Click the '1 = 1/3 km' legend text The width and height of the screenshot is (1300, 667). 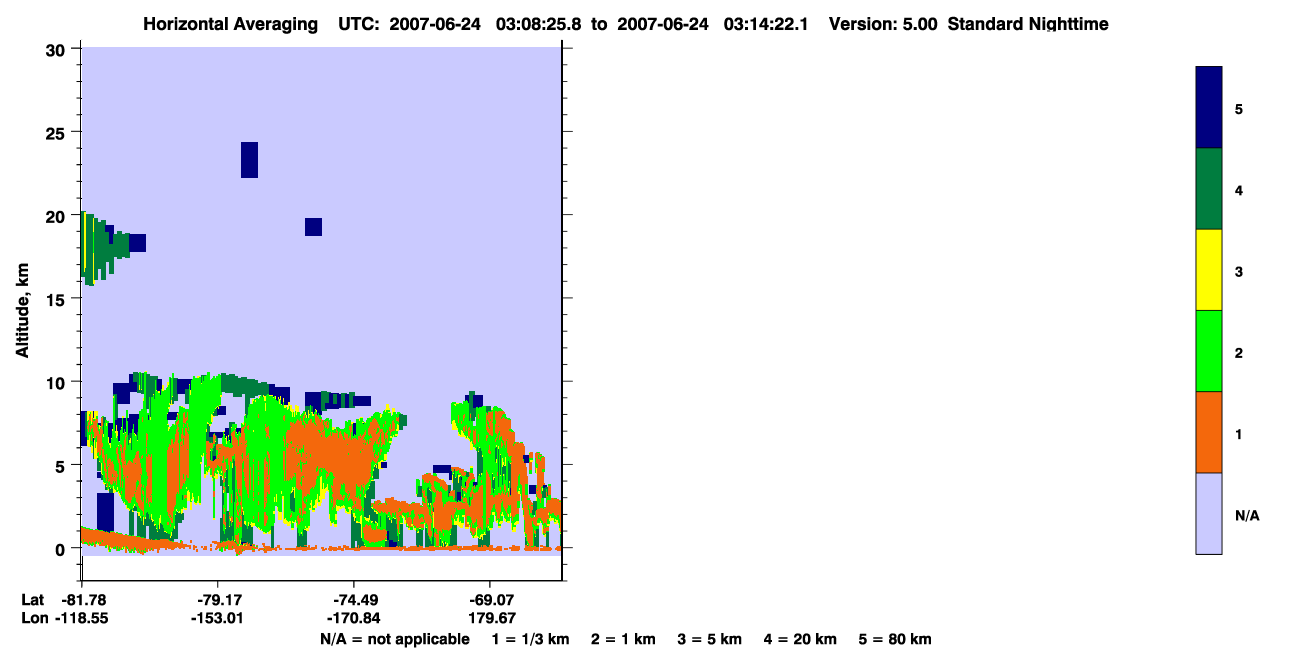click(530, 639)
